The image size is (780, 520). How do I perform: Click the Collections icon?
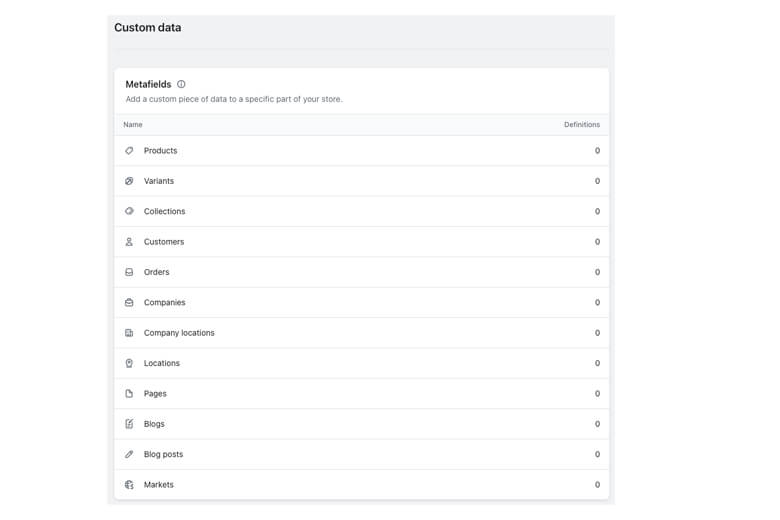(129, 211)
